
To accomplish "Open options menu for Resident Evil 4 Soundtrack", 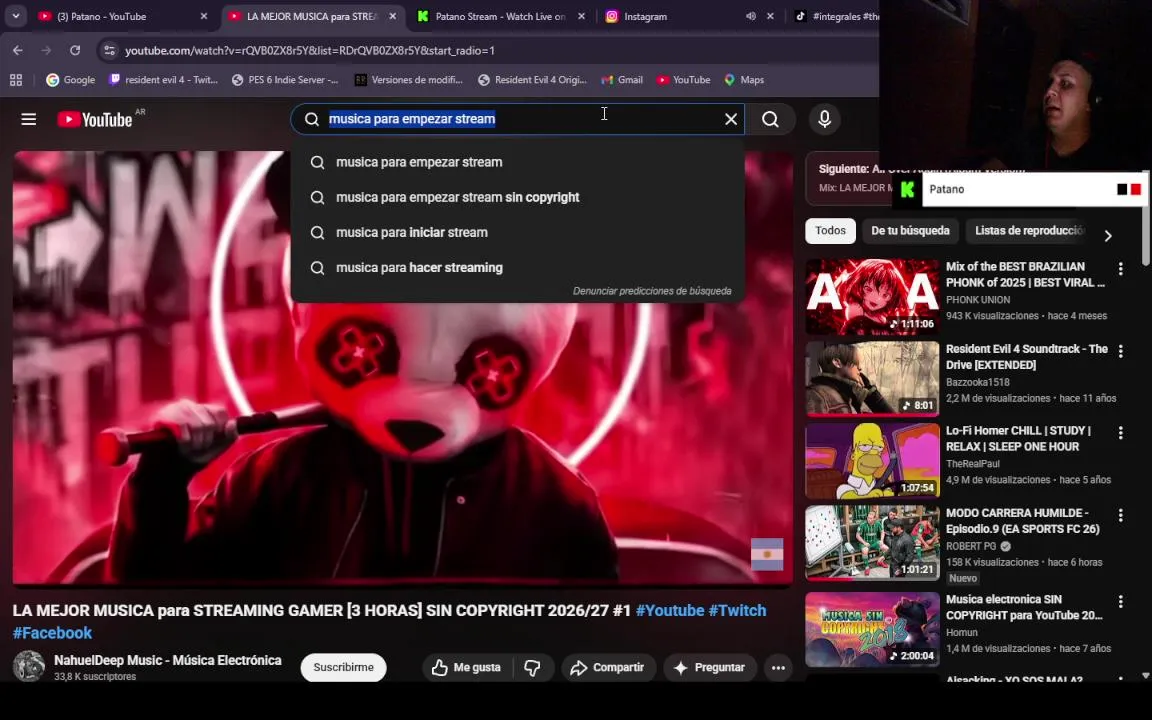I will click(1120, 351).
